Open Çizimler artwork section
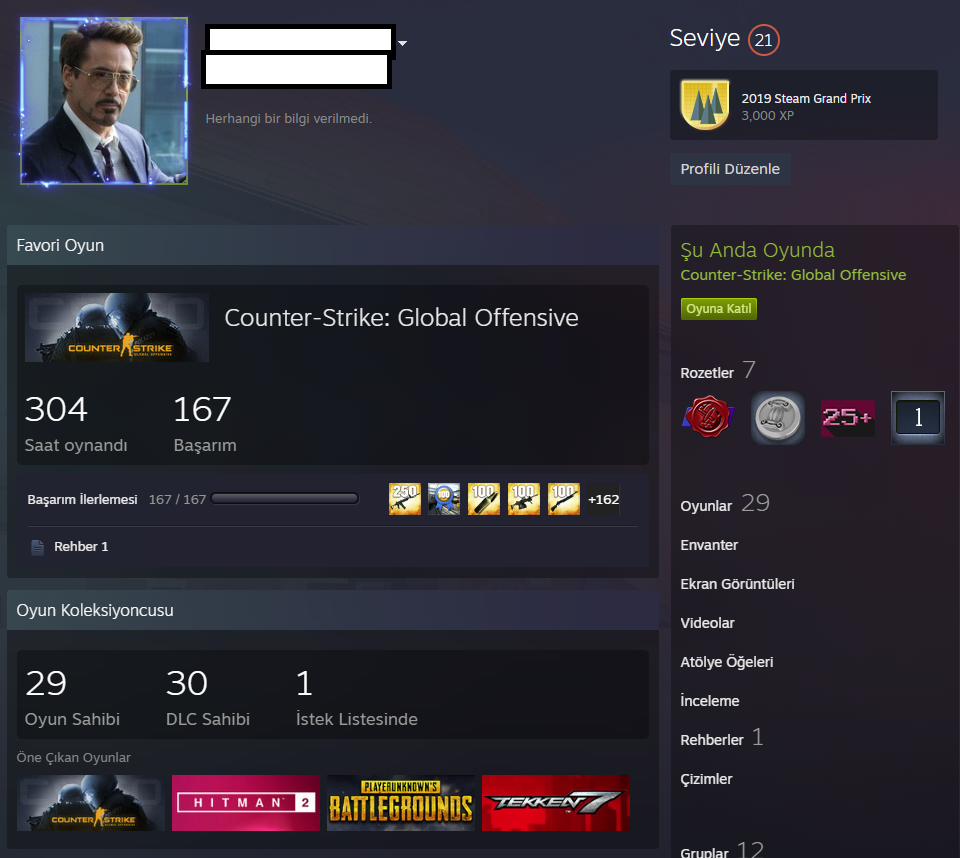960x858 pixels. coord(706,780)
